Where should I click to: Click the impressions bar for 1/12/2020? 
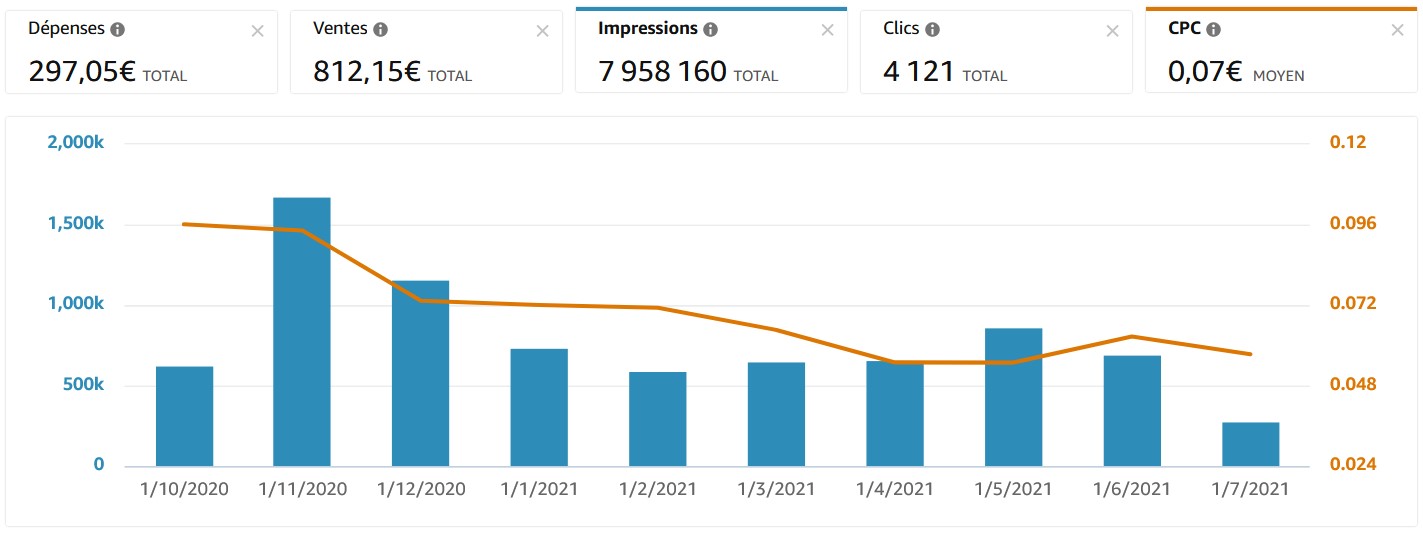pyautogui.click(x=420, y=373)
